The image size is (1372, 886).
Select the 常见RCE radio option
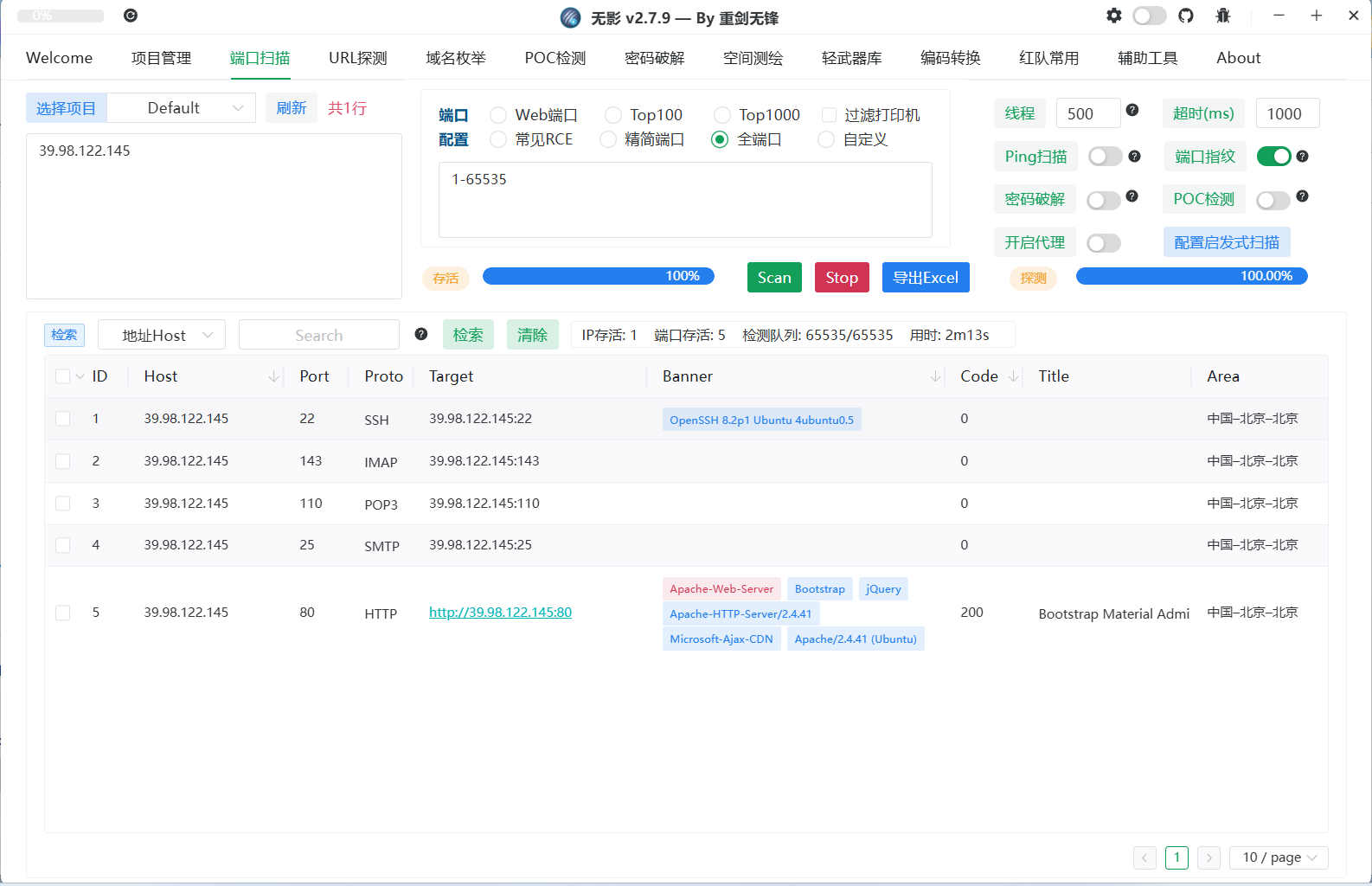coord(498,139)
